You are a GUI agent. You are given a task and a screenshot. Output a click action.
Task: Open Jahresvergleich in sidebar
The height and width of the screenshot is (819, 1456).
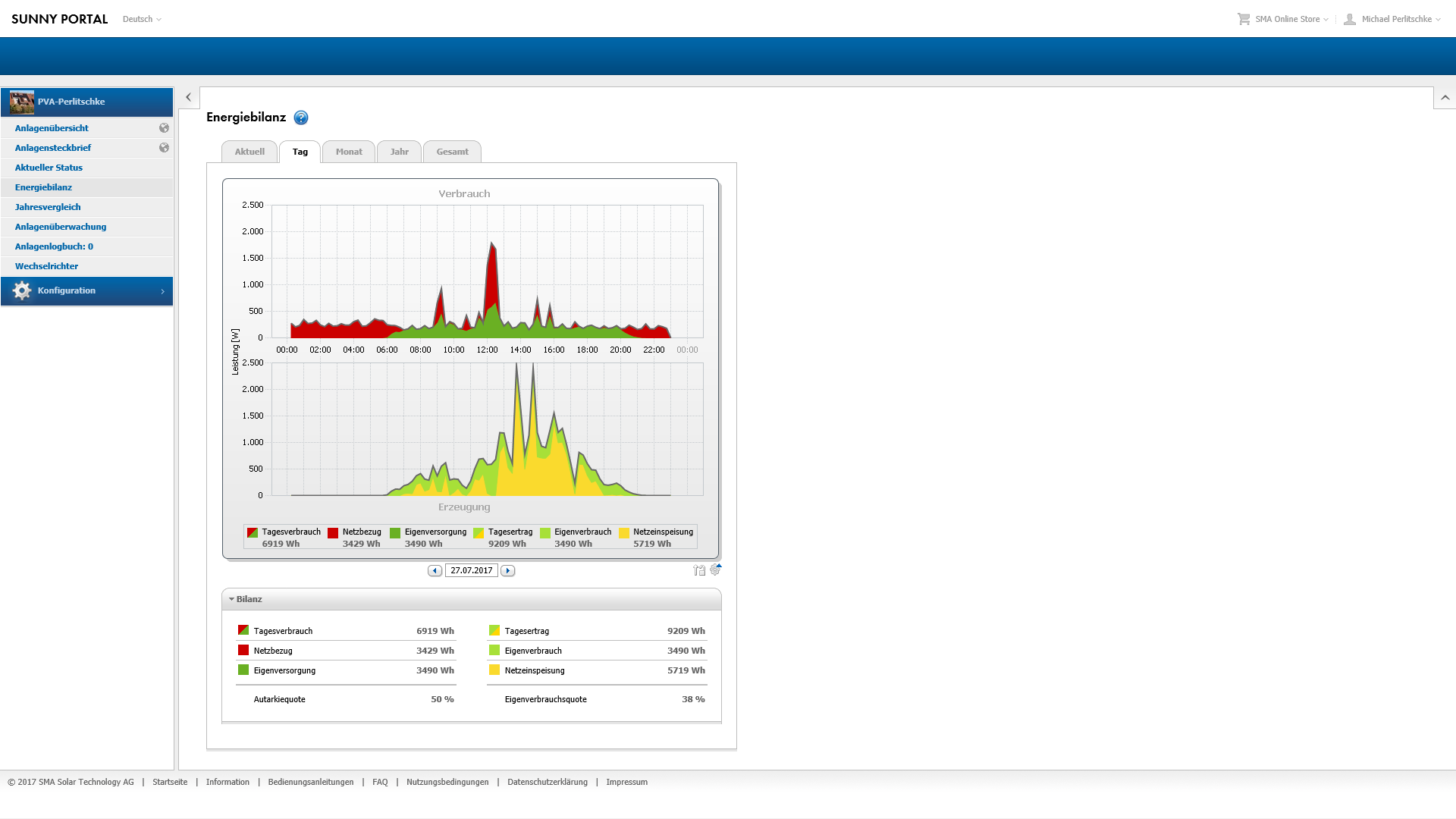(48, 207)
